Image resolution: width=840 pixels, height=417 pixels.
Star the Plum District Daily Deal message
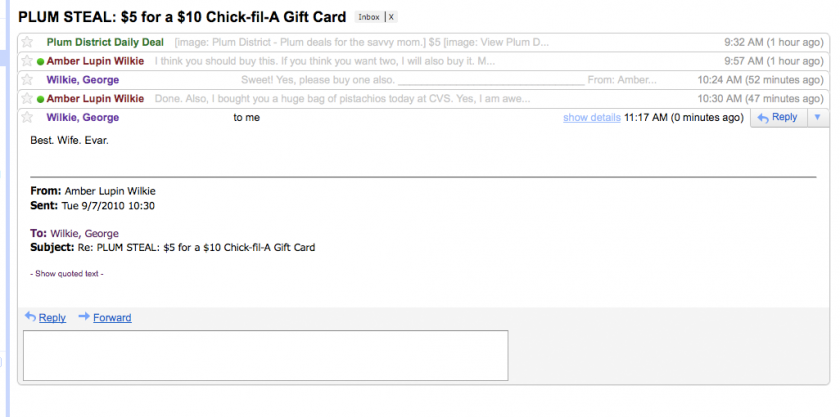coord(27,42)
